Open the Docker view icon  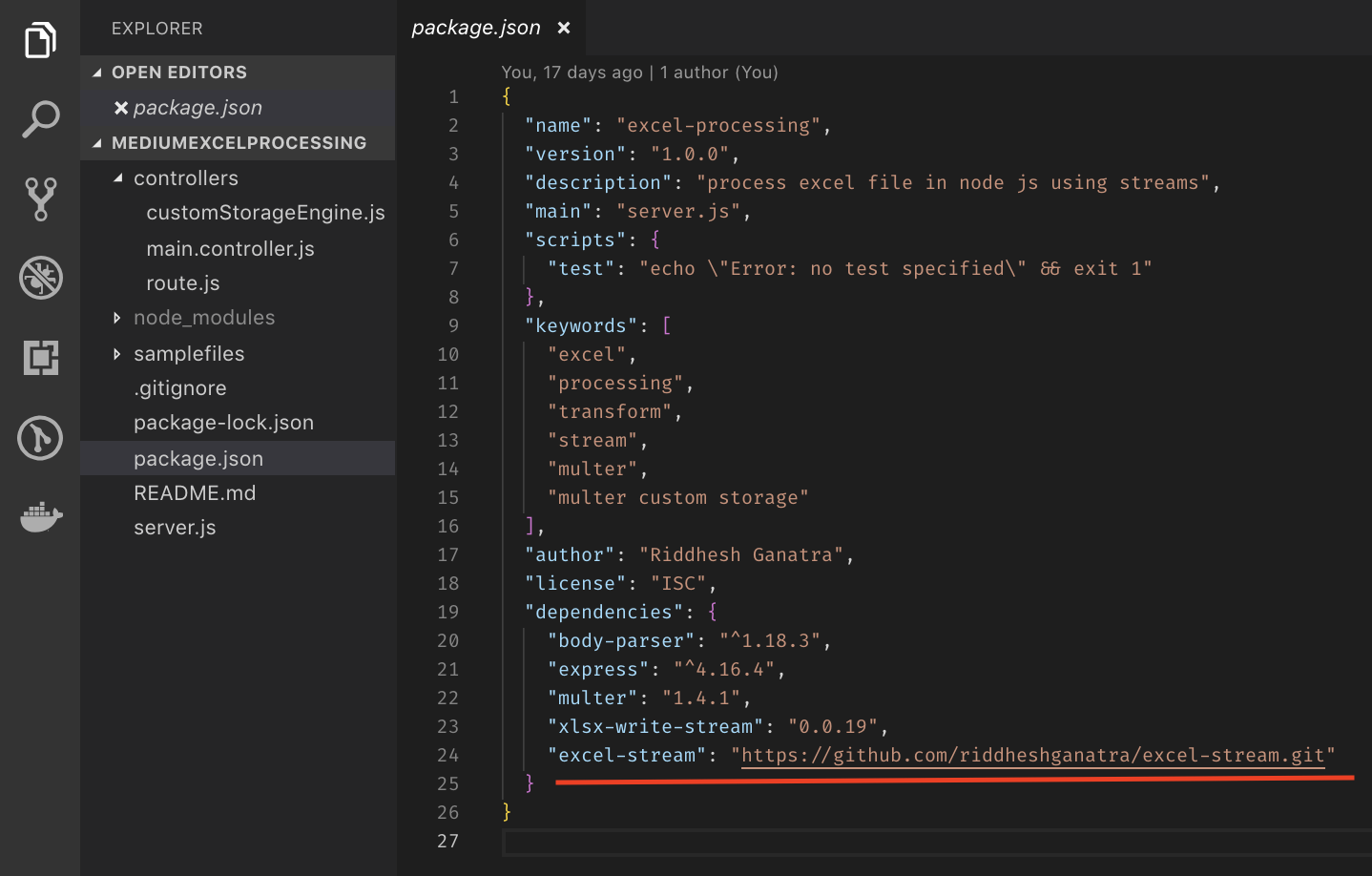(40, 517)
